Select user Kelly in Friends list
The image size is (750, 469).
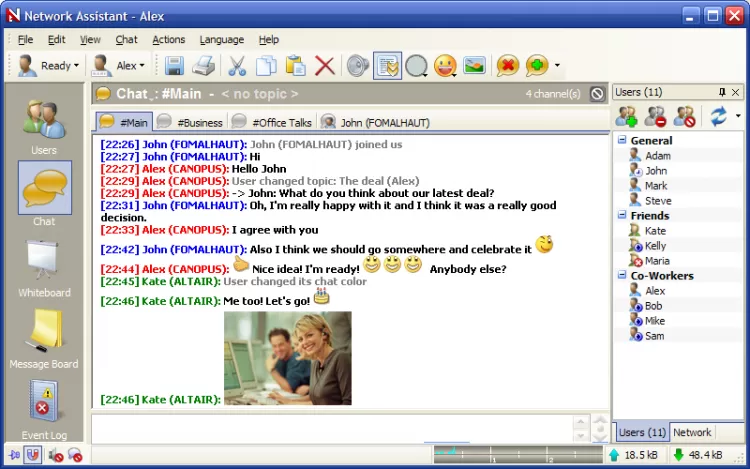pos(655,246)
